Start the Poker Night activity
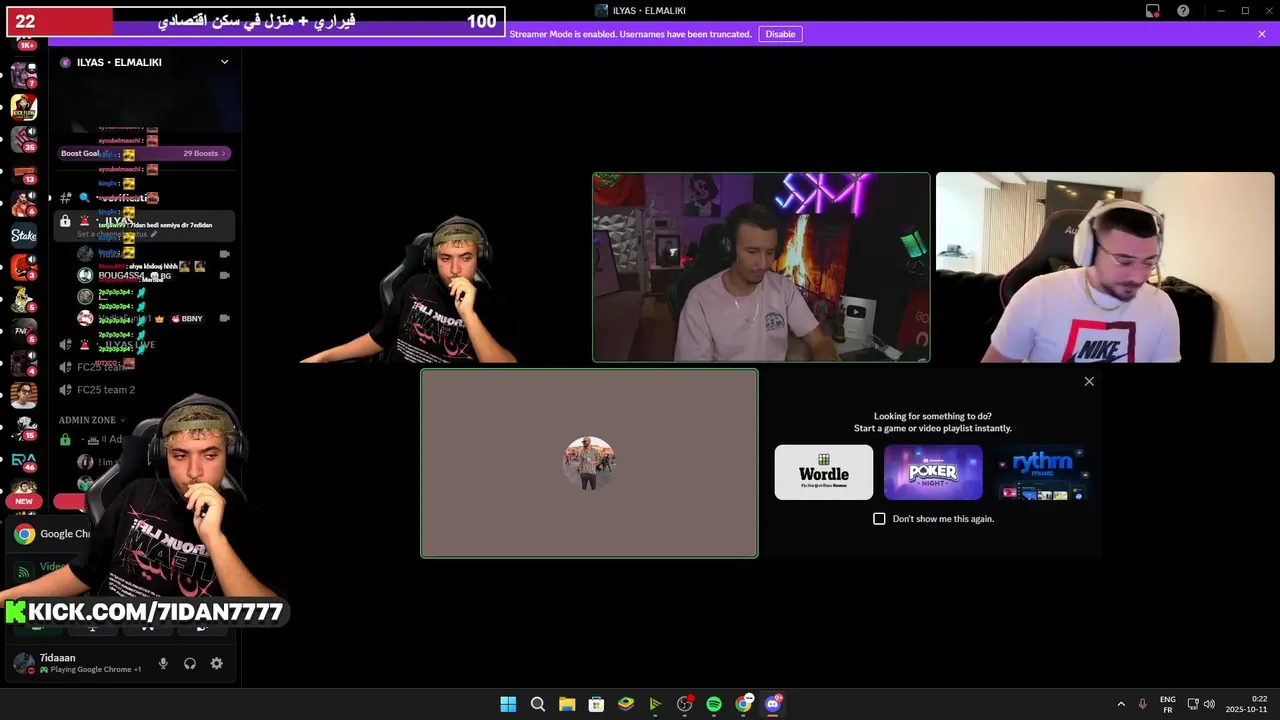Viewport: 1280px width, 720px height. [933, 472]
